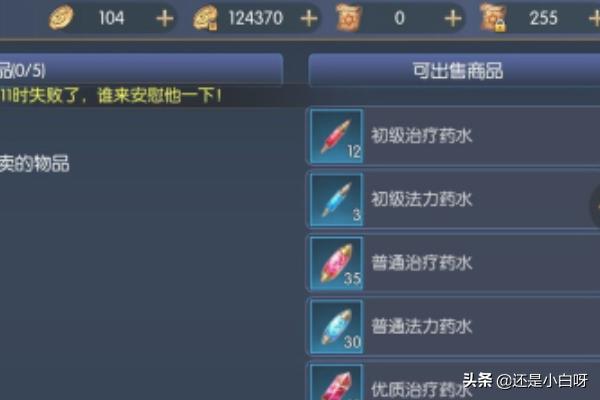
Task: Open the listed items (0/5) header tab
Action: 141,70
